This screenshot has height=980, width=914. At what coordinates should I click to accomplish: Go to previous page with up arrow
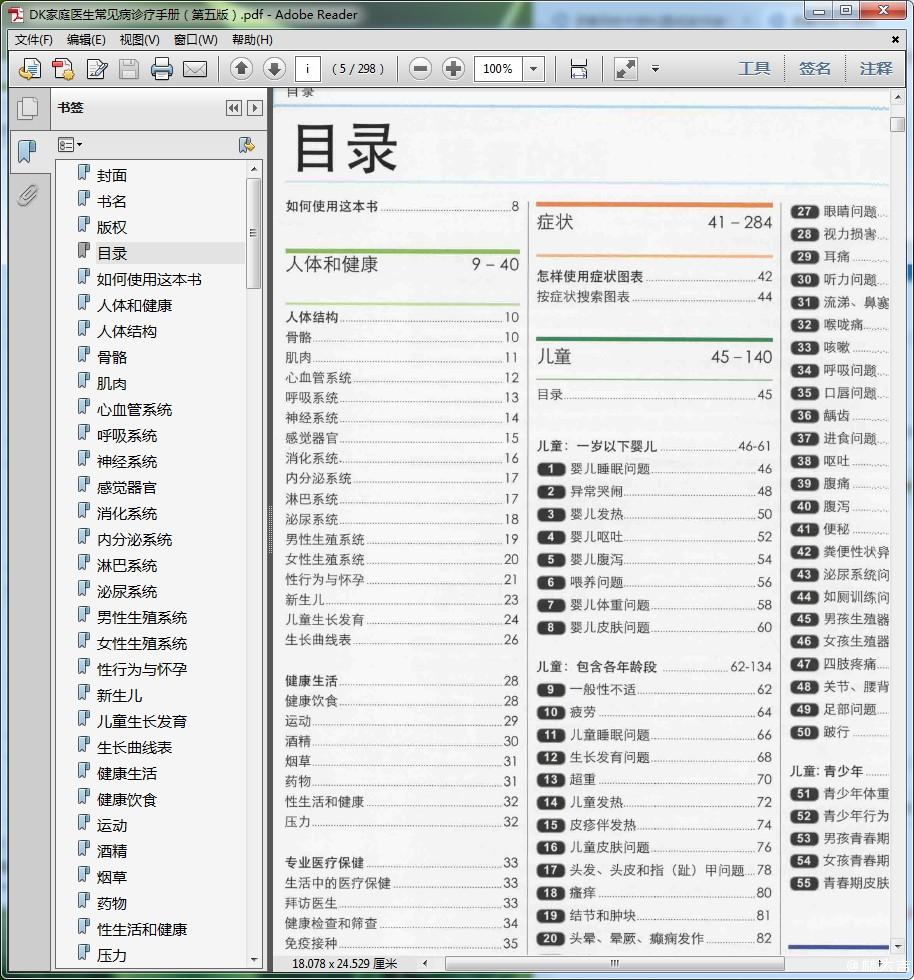[x=241, y=69]
